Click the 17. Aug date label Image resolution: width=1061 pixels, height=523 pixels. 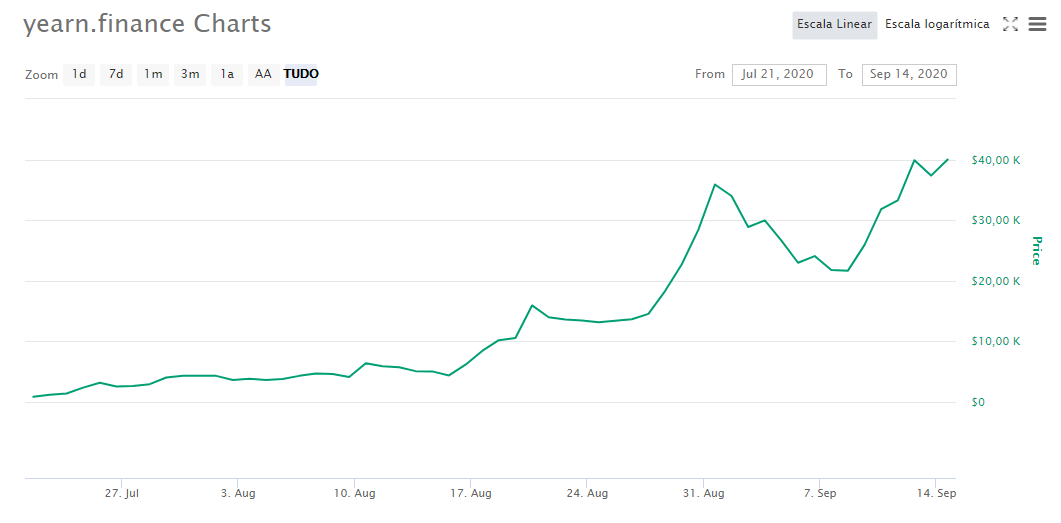(x=471, y=493)
